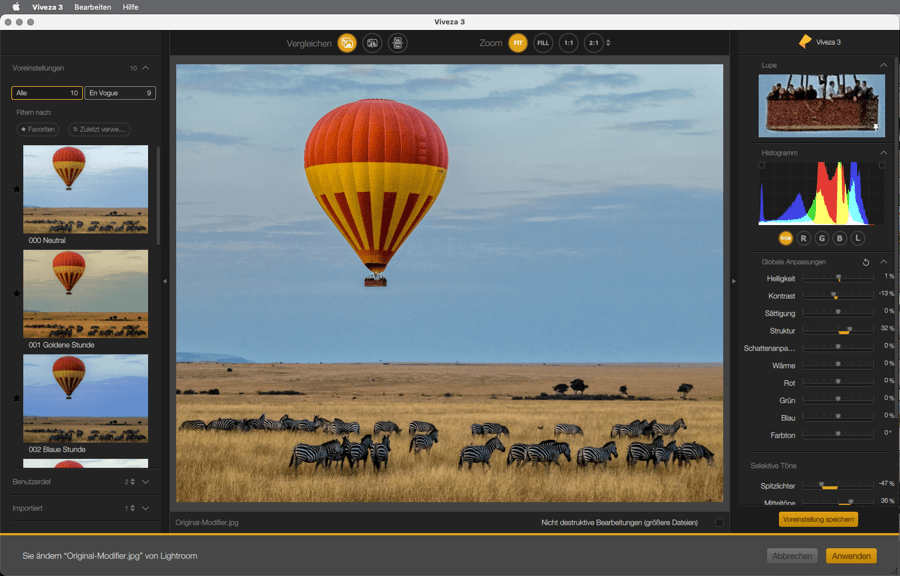Enable non-destructive editing checkbox

pyautogui.click(x=719, y=523)
